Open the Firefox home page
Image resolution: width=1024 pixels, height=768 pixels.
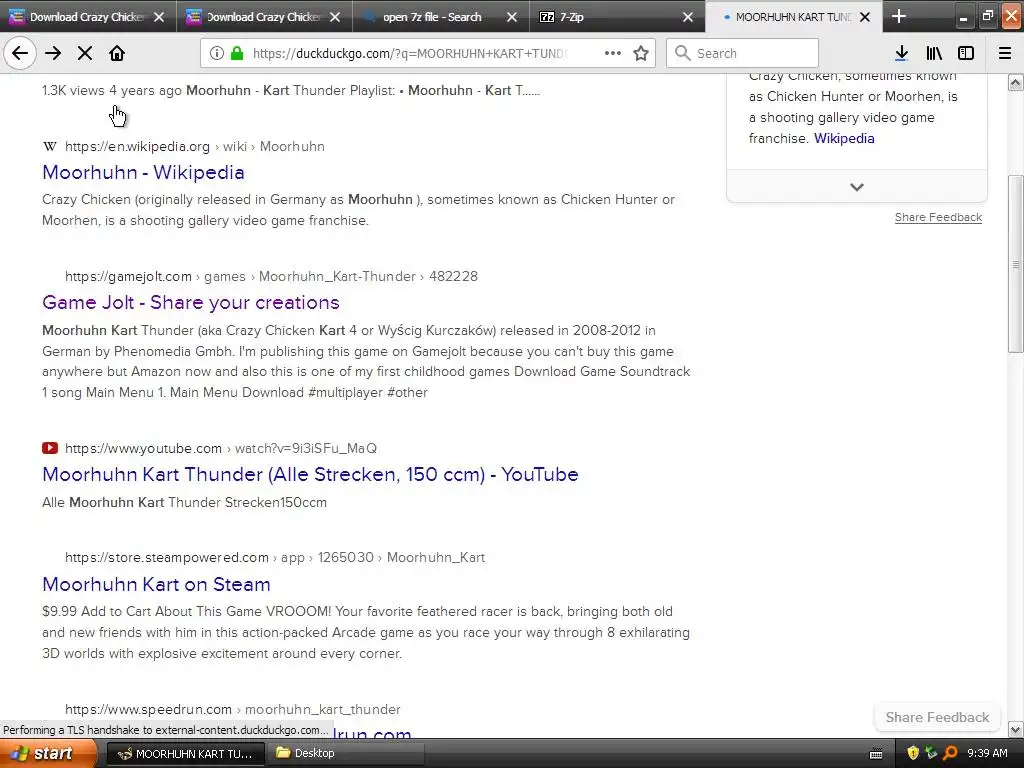[x=117, y=53]
